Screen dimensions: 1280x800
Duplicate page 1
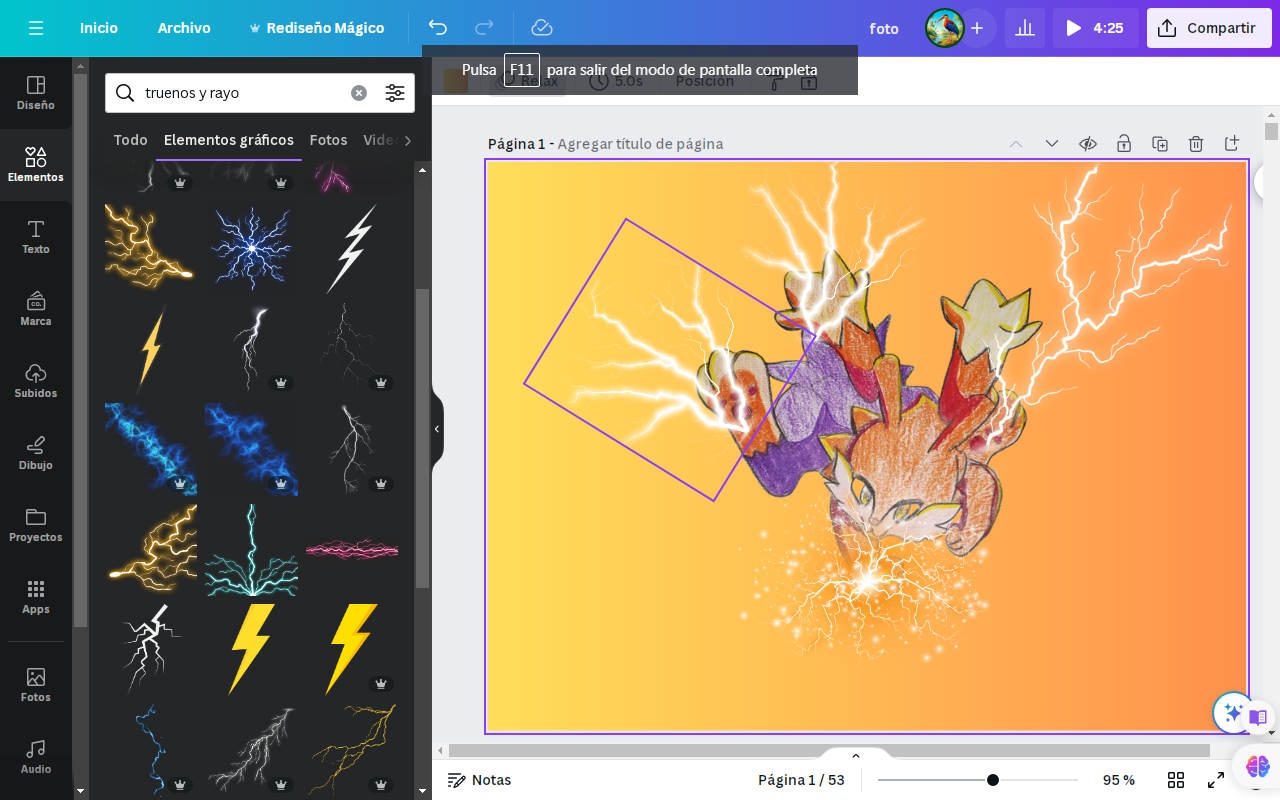click(1160, 144)
